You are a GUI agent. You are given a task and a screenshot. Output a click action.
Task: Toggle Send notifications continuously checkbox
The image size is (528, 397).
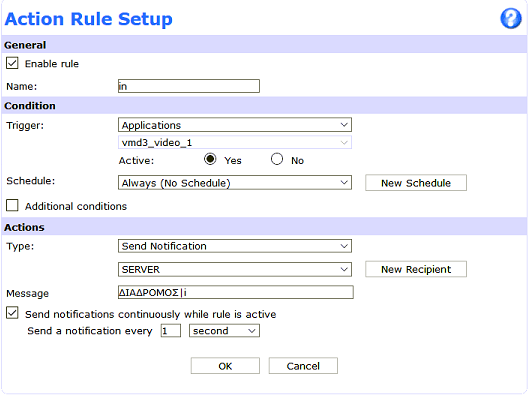[12, 313]
